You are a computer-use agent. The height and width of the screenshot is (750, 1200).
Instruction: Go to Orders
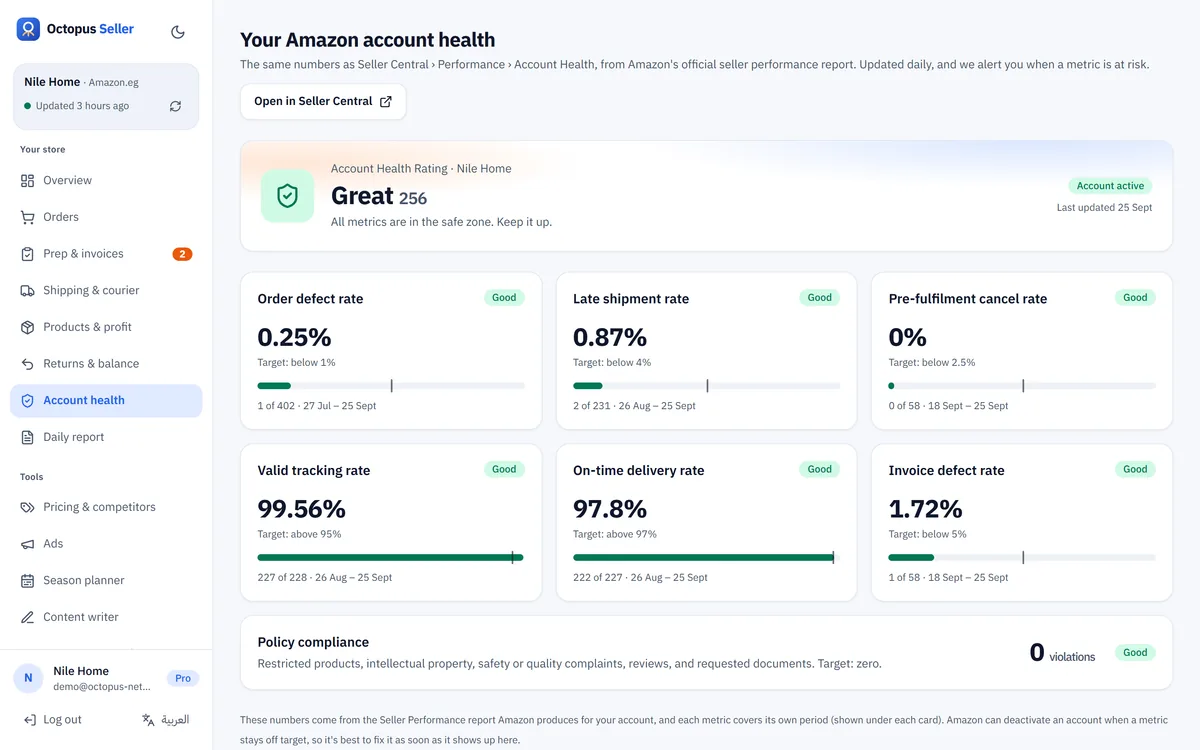[106, 217]
